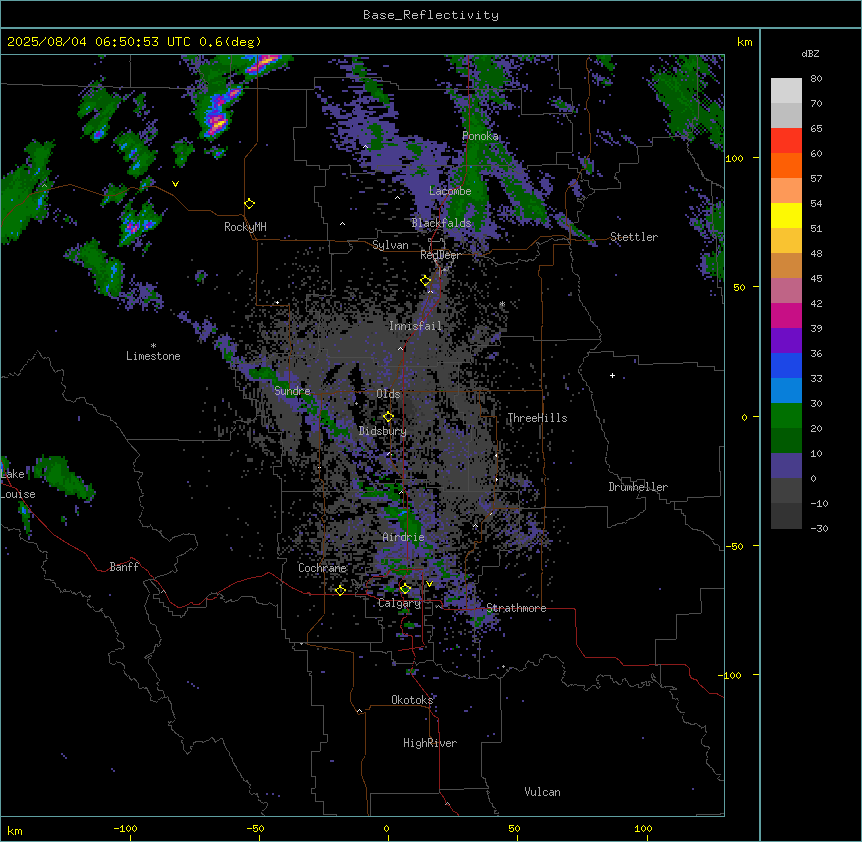
Task: Click the Okotoks label
Action: tap(412, 700)
